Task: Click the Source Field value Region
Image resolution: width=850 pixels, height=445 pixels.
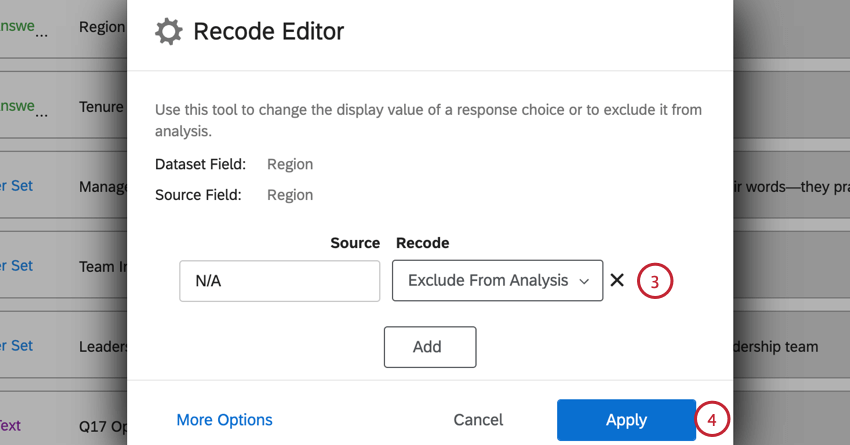Action: coord(290,195)
